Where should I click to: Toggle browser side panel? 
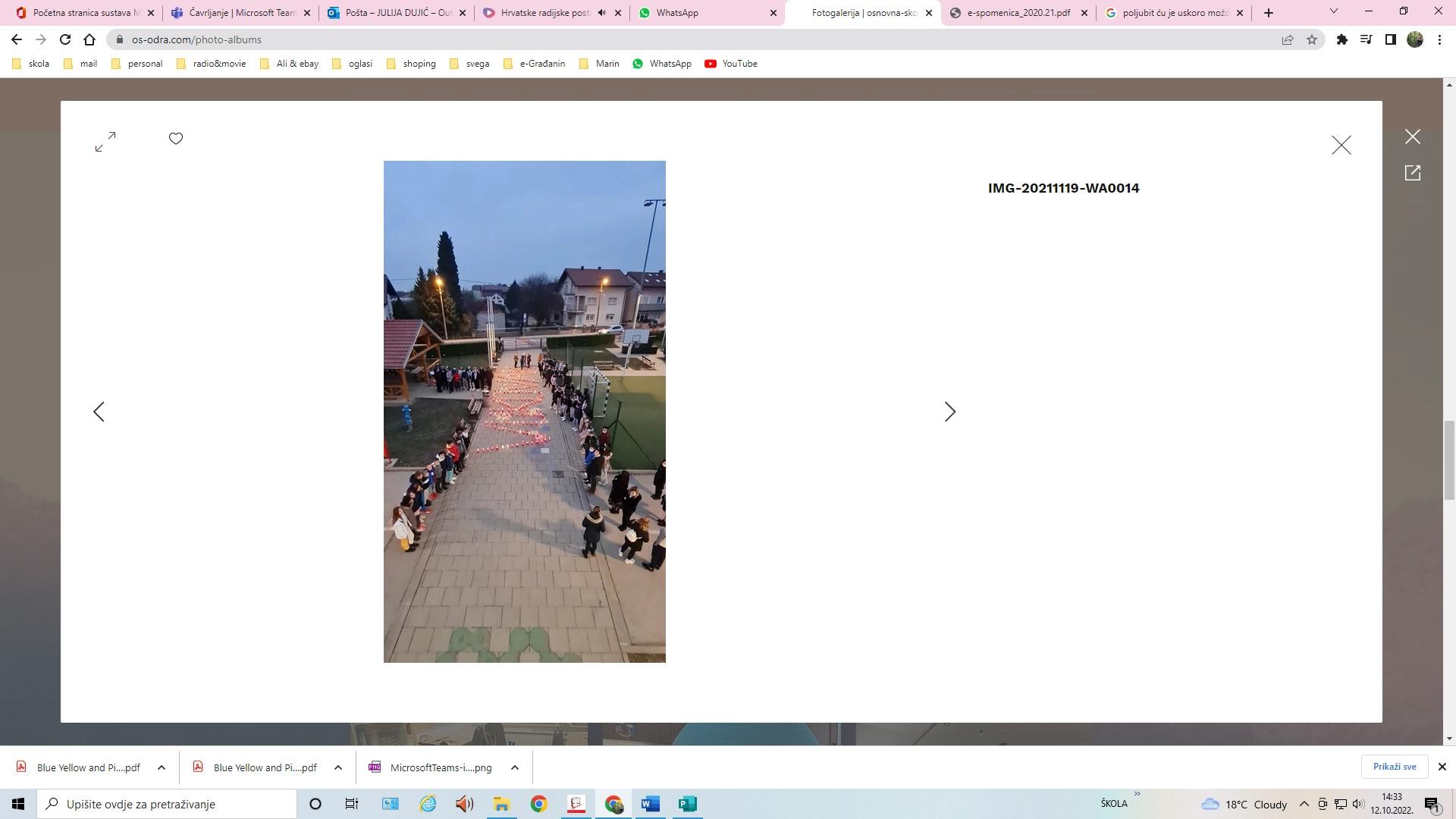(x=1391, y=39)
